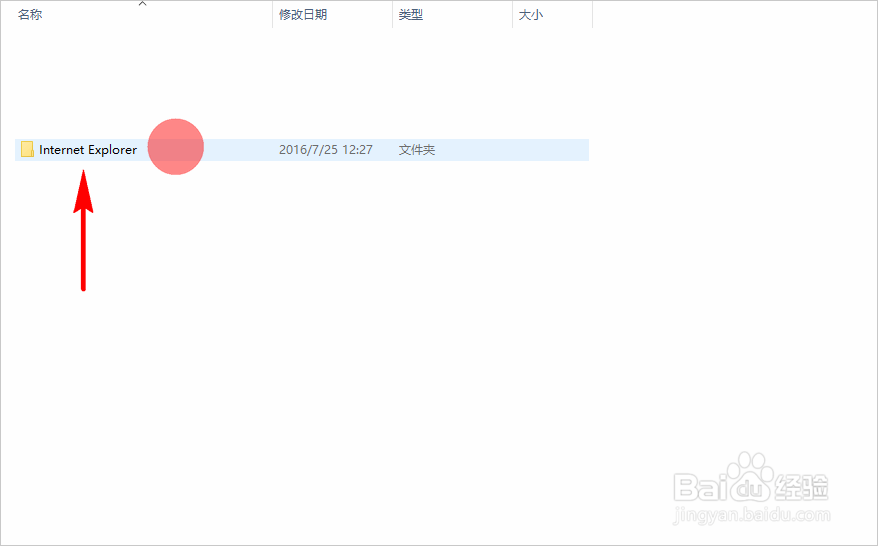The image size is (878, 546).
Task: Click the 2016/7/25 12:27 date cell
Action: click(326, 150)
